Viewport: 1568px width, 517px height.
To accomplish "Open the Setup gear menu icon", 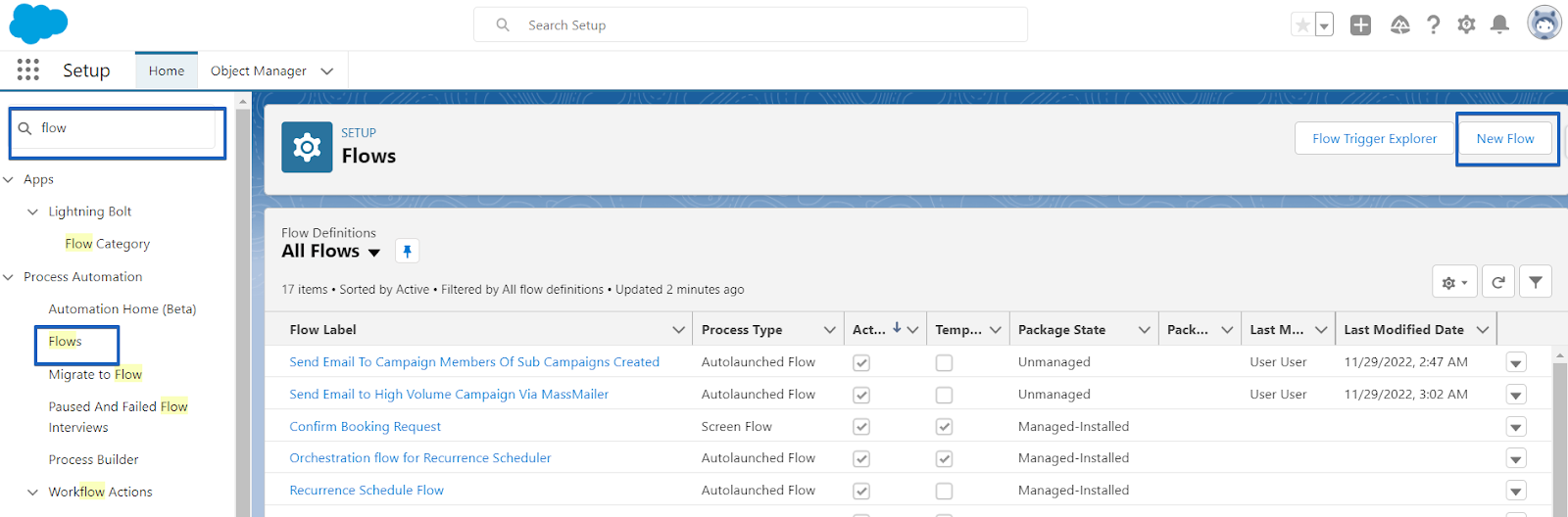I will pyautogui.click(x=1466, y=24).
